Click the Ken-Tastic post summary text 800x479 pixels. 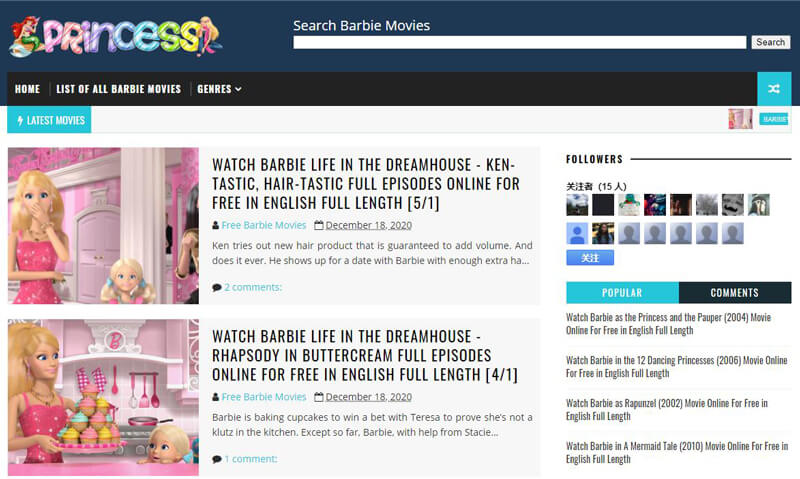[x=372, y=253]
